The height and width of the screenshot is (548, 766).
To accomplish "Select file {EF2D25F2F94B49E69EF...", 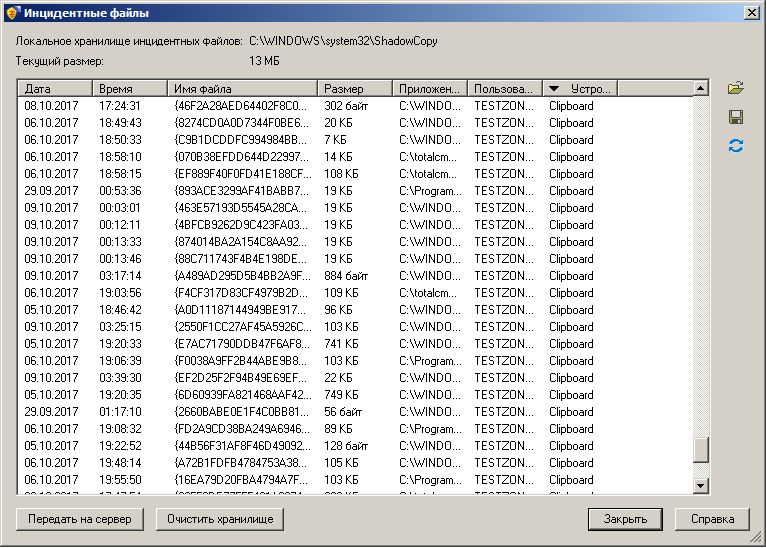I will point(240,378).
